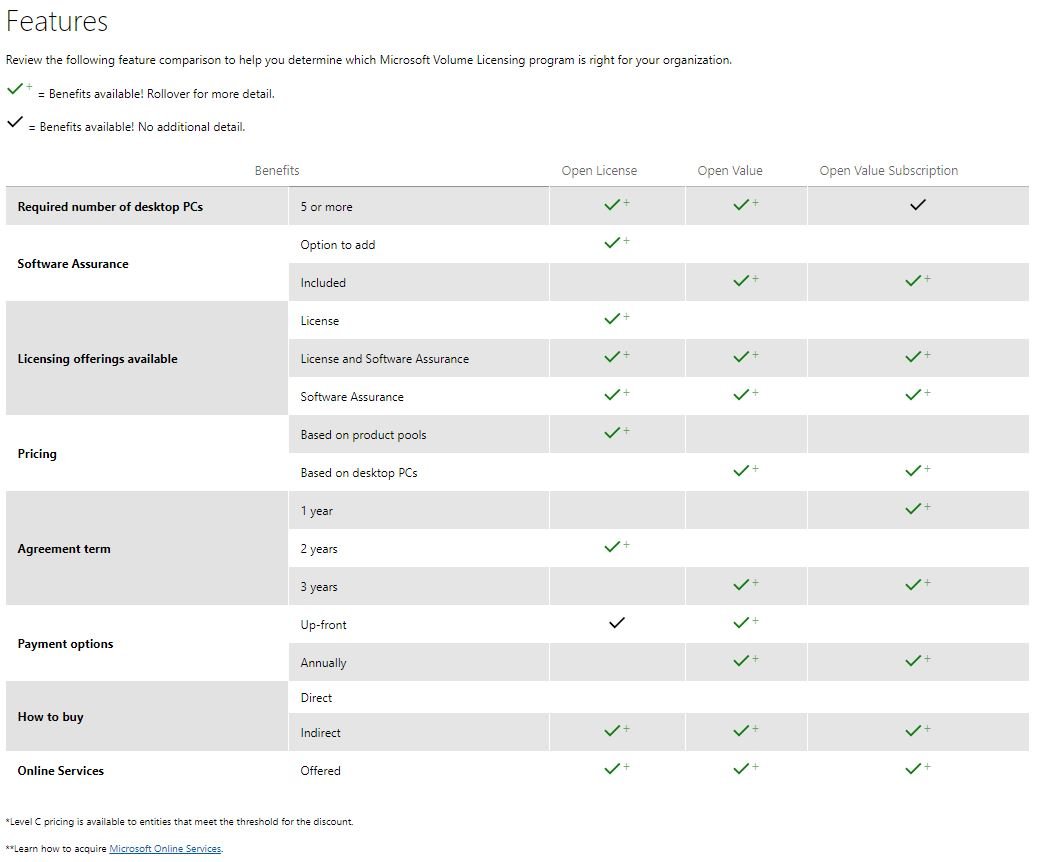Click Open Value Subscription checkmark for 1 year term
The height and width of the screenshot is (862, 1038).
coord(915,509)
